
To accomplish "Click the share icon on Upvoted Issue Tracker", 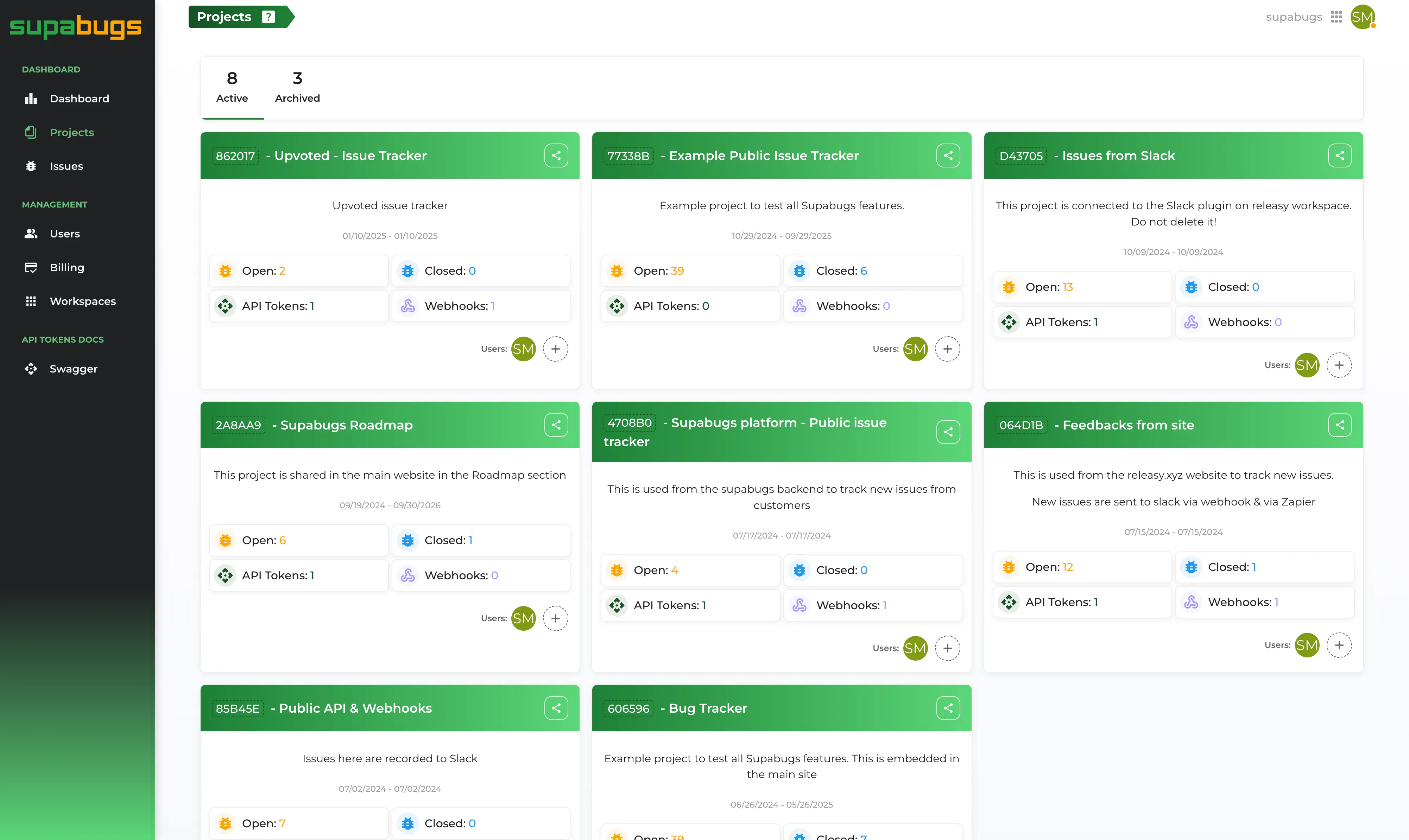I will click(x=556, y=156).
